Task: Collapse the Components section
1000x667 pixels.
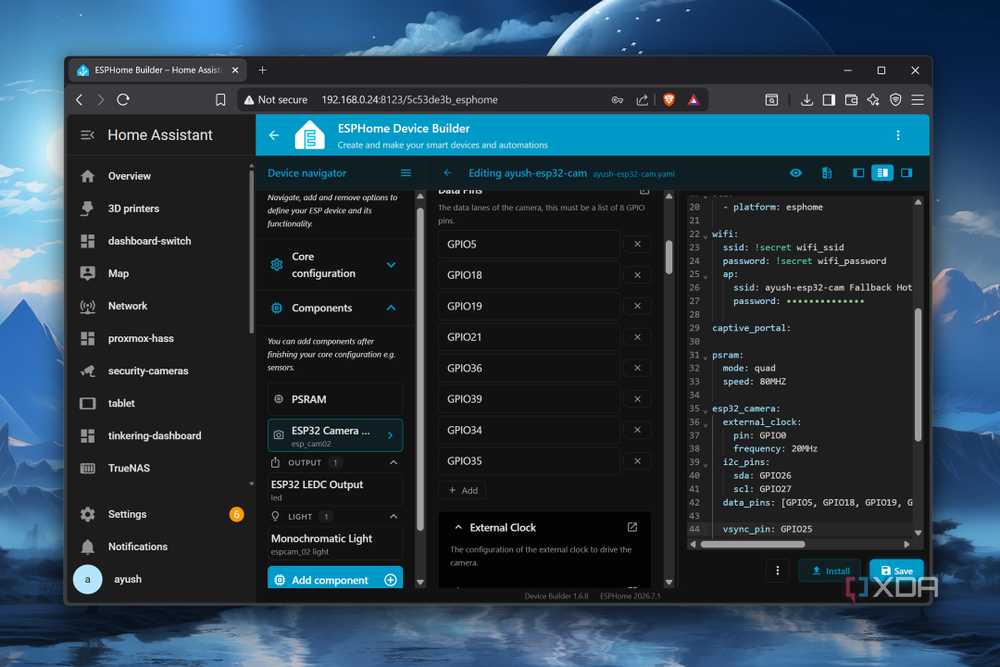Action: 335,308
